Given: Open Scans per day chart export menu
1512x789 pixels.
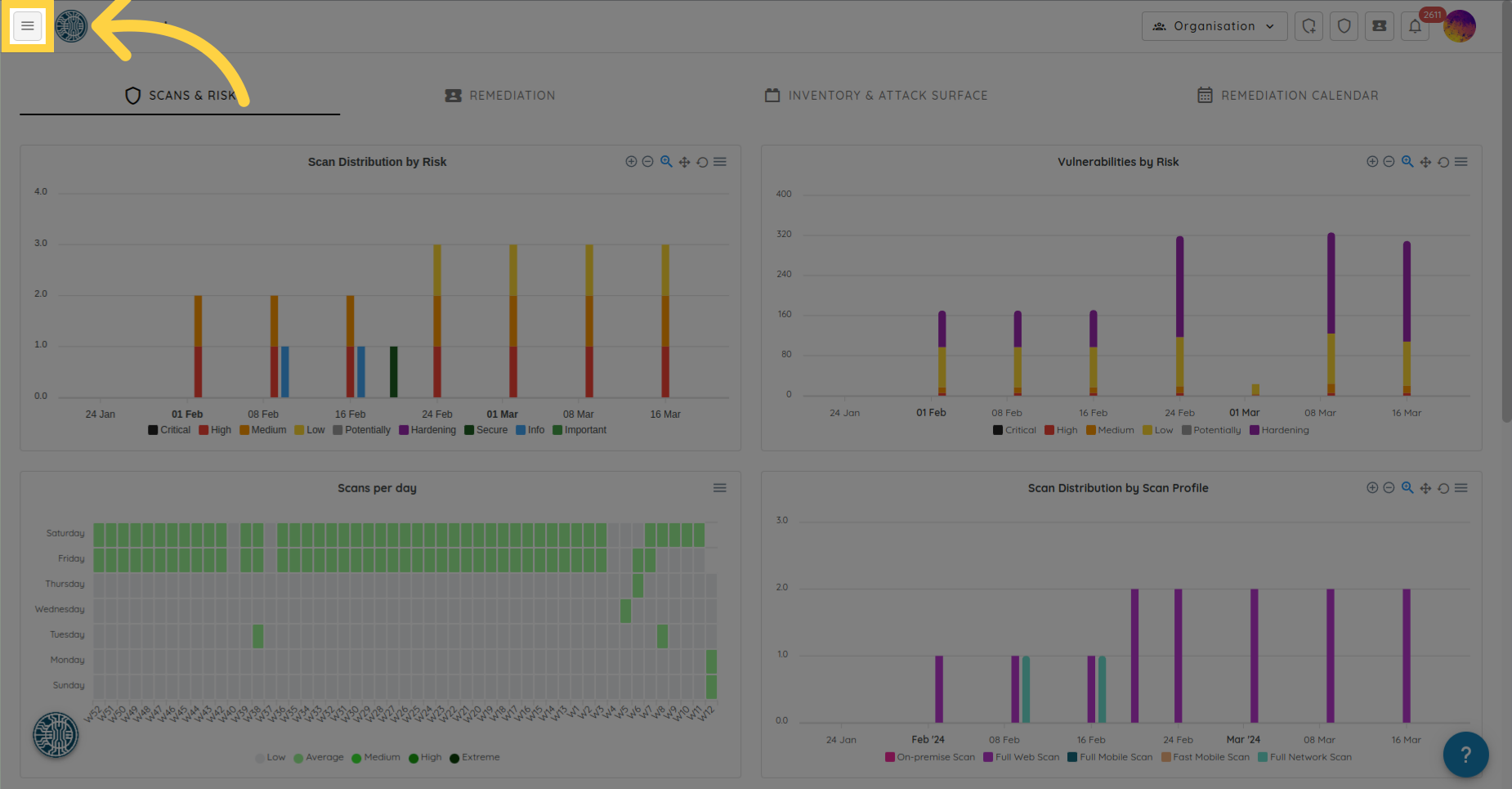Looking at the screenshot, I should [719, 488].
